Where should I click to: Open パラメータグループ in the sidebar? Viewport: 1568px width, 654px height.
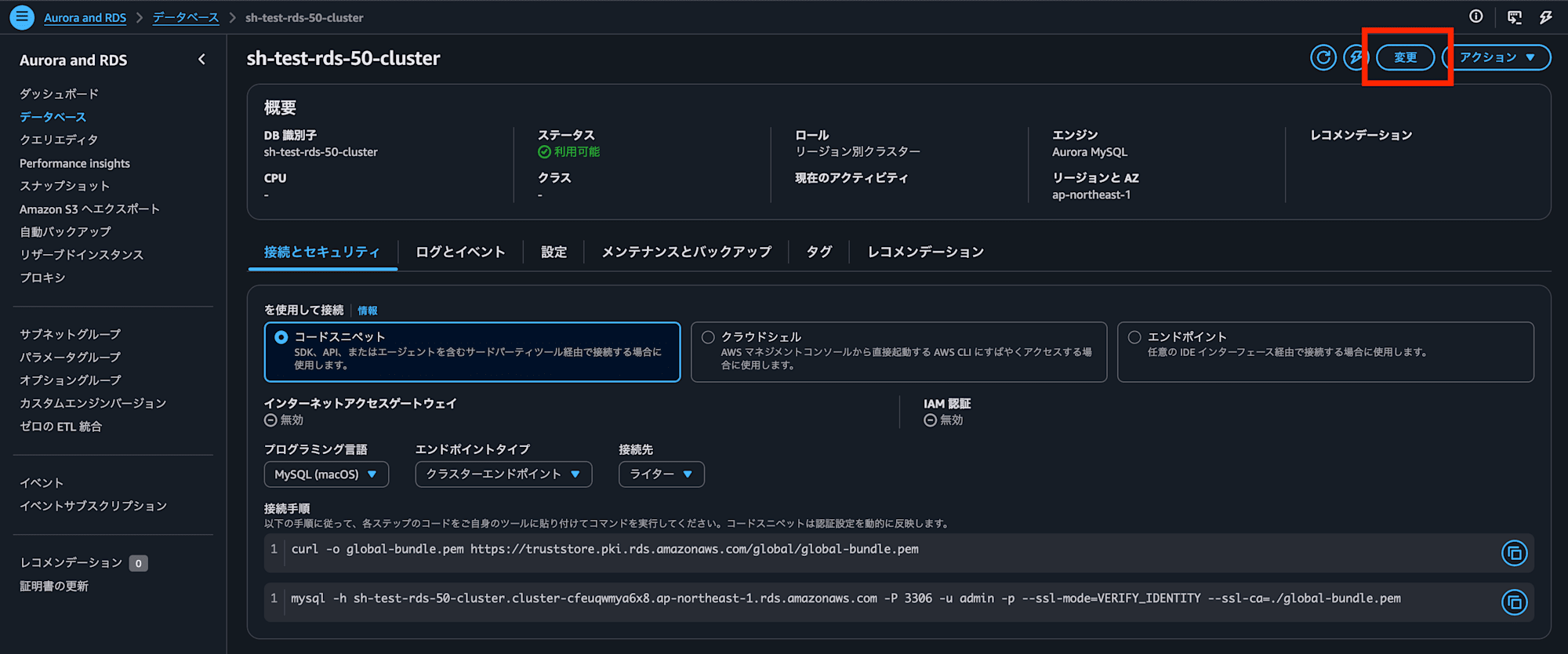point(71,357)
